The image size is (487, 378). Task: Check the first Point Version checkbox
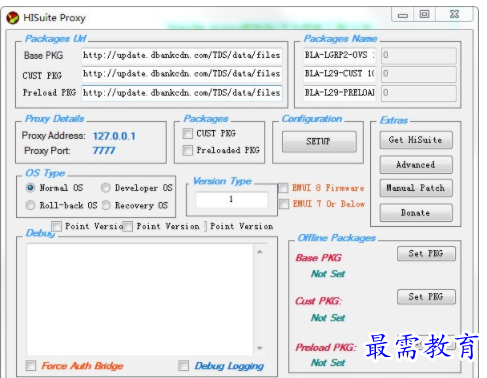point(56,226)
